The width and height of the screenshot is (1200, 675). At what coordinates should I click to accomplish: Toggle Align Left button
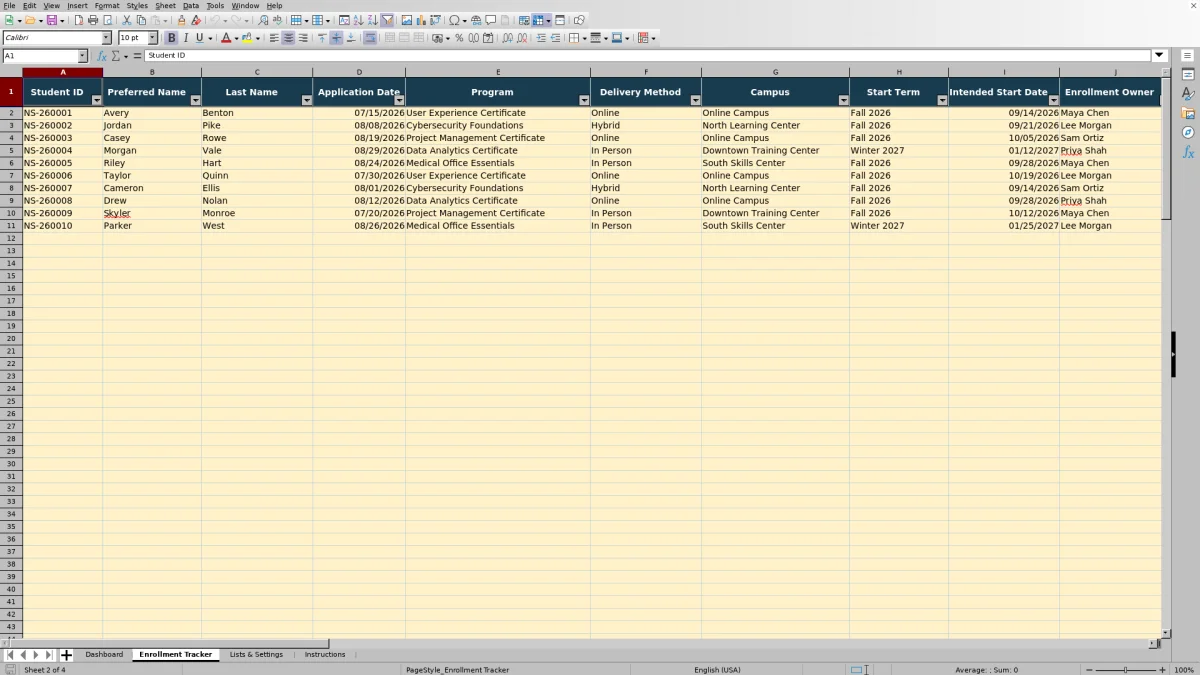pyautogui.click(x=274, y=38)
